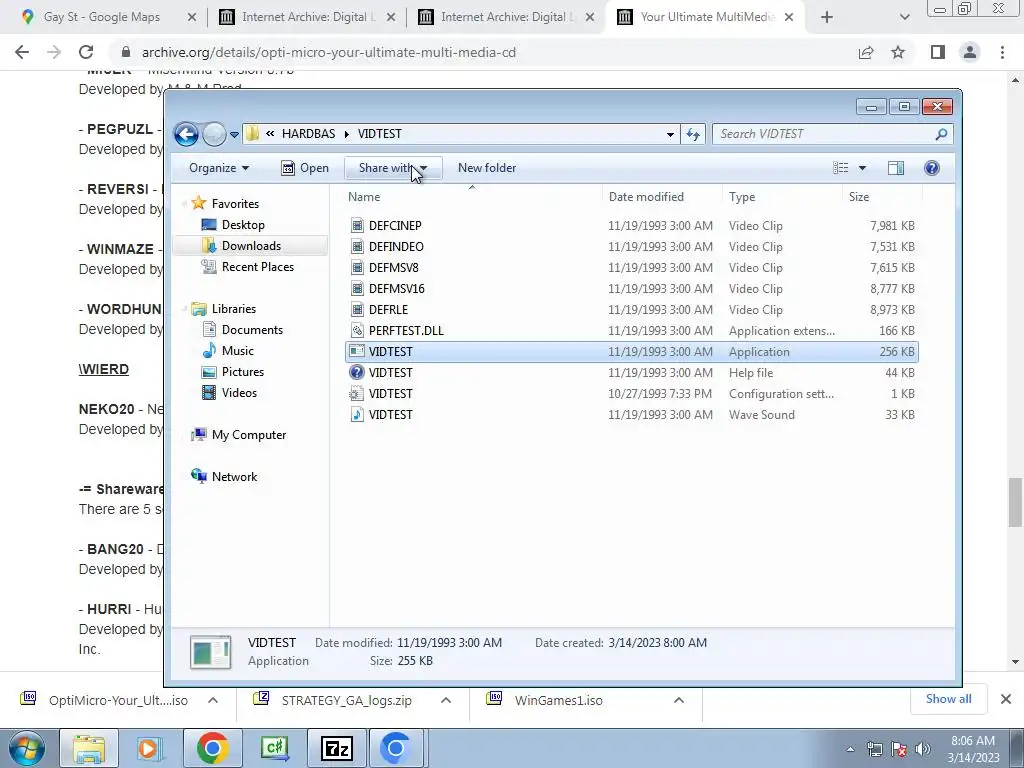Image resolution: width=1024 pixels, height=768 pixels.
Task: Sort by Date modified column header
Action: tap(646, 197)
